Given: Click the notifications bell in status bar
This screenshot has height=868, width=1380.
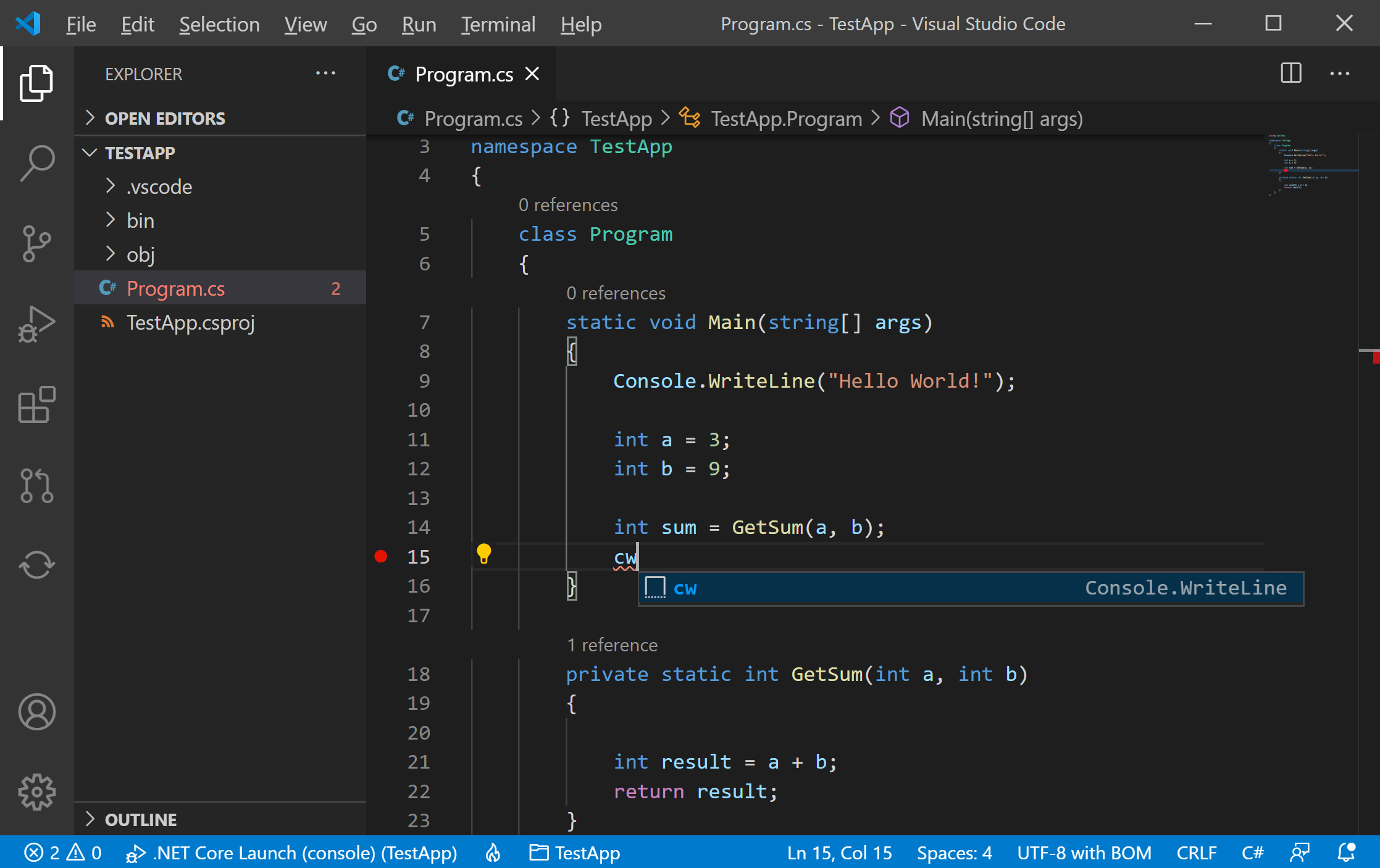Looking at the screenshot, I should (1346, 853).
